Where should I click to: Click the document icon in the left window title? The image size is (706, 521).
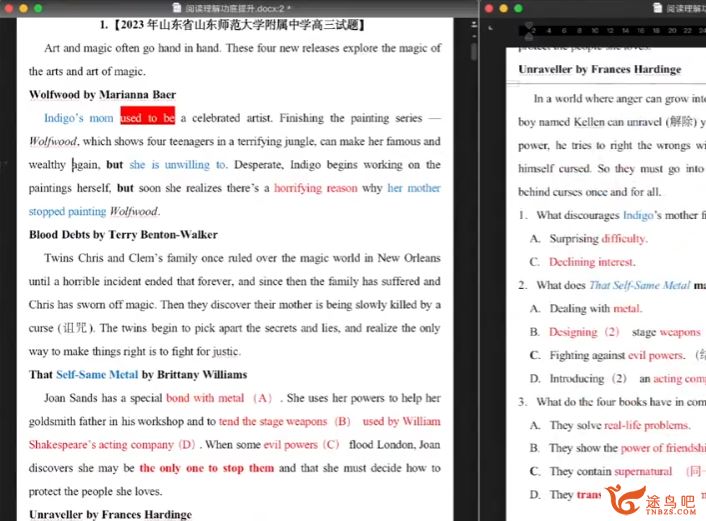coord(177,8)
